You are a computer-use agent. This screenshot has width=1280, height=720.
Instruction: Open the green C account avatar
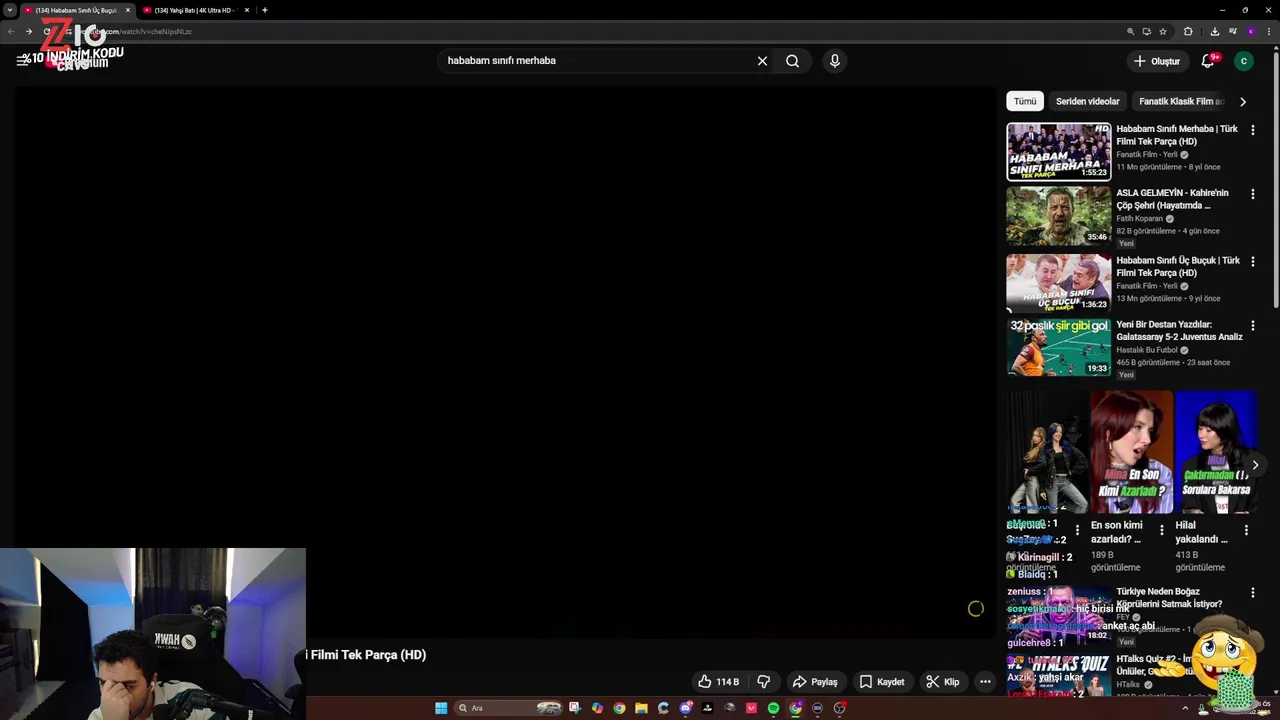point(1244,61)
